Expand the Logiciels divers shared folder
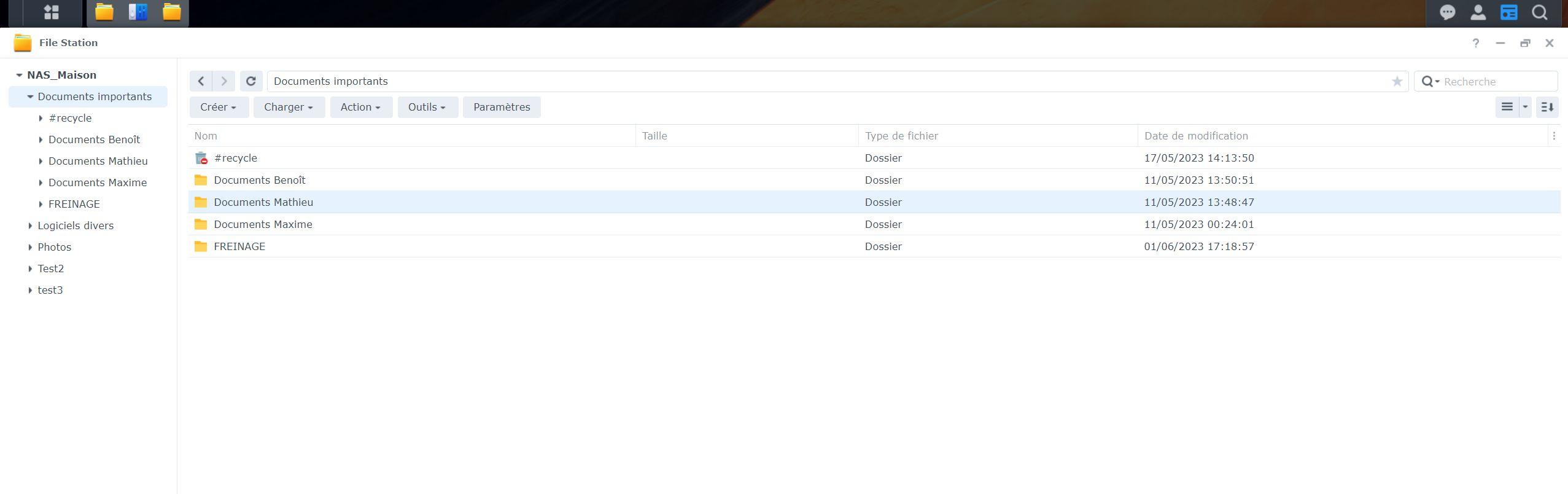Viewport: 1568px width, 494px height. point(30,225)
